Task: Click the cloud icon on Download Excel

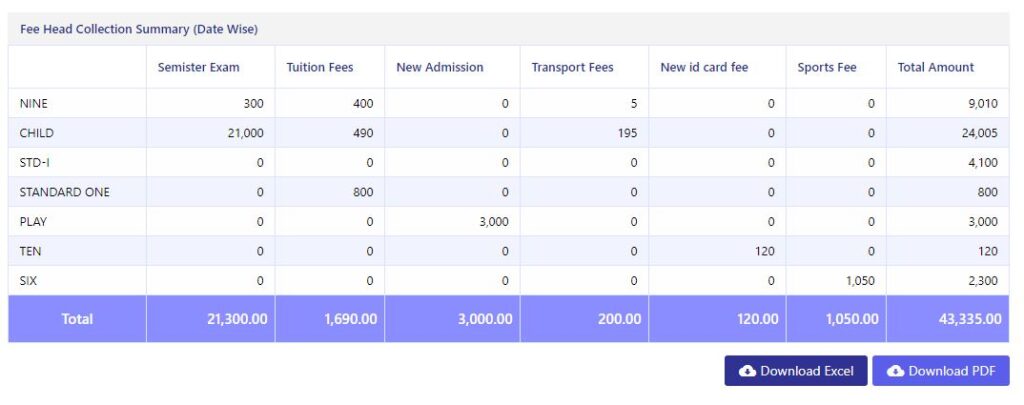Action: point(747,371)
